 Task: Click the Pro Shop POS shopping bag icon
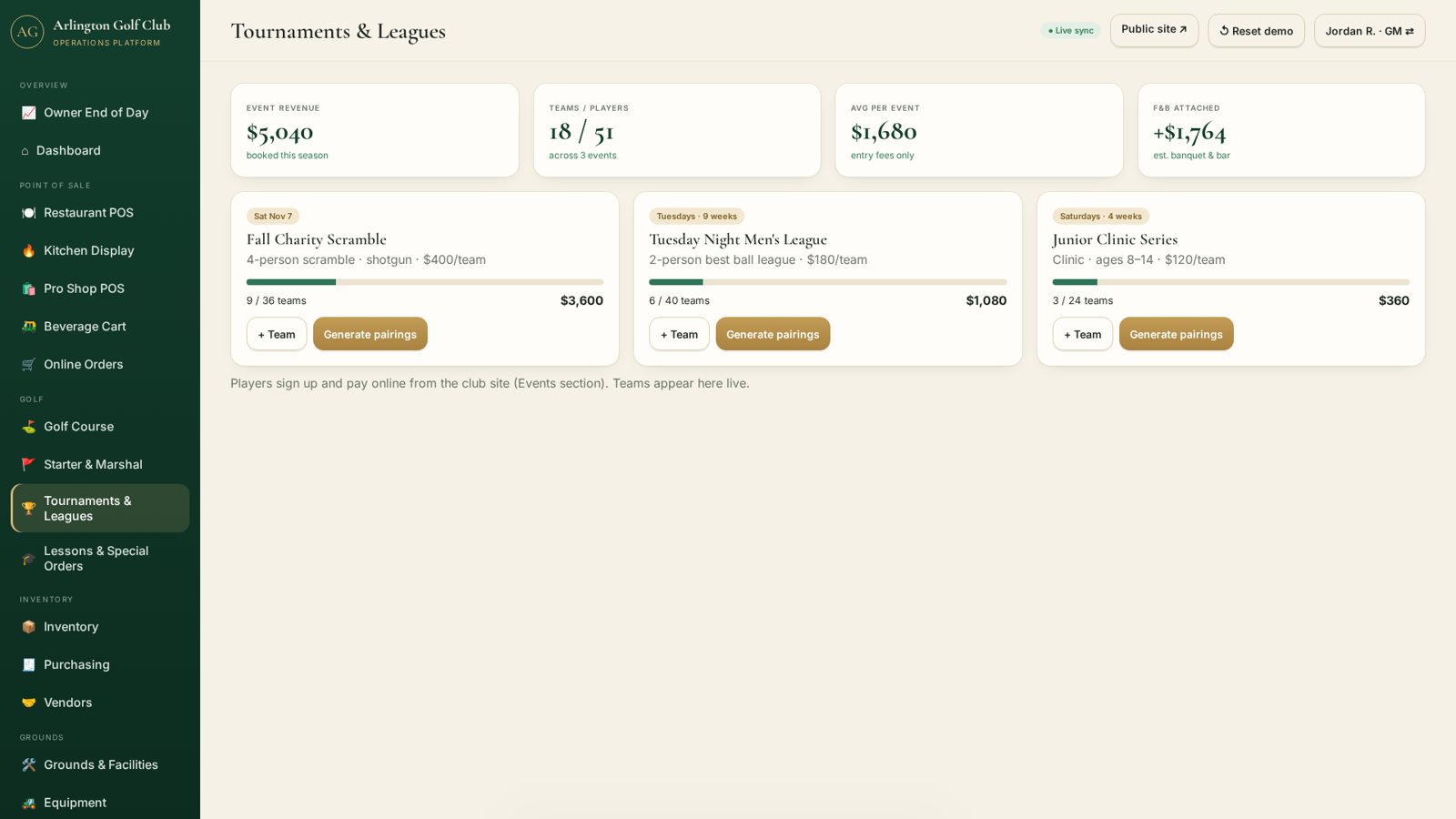tap(28, 288)
